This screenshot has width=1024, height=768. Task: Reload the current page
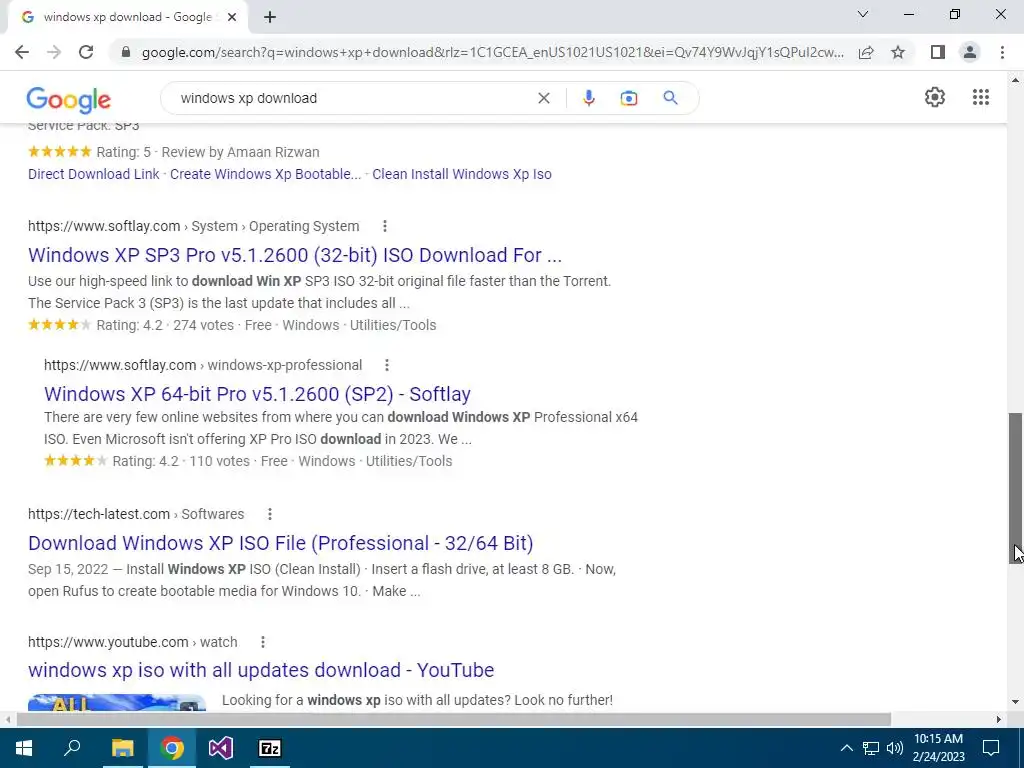(x=86, y=52)
